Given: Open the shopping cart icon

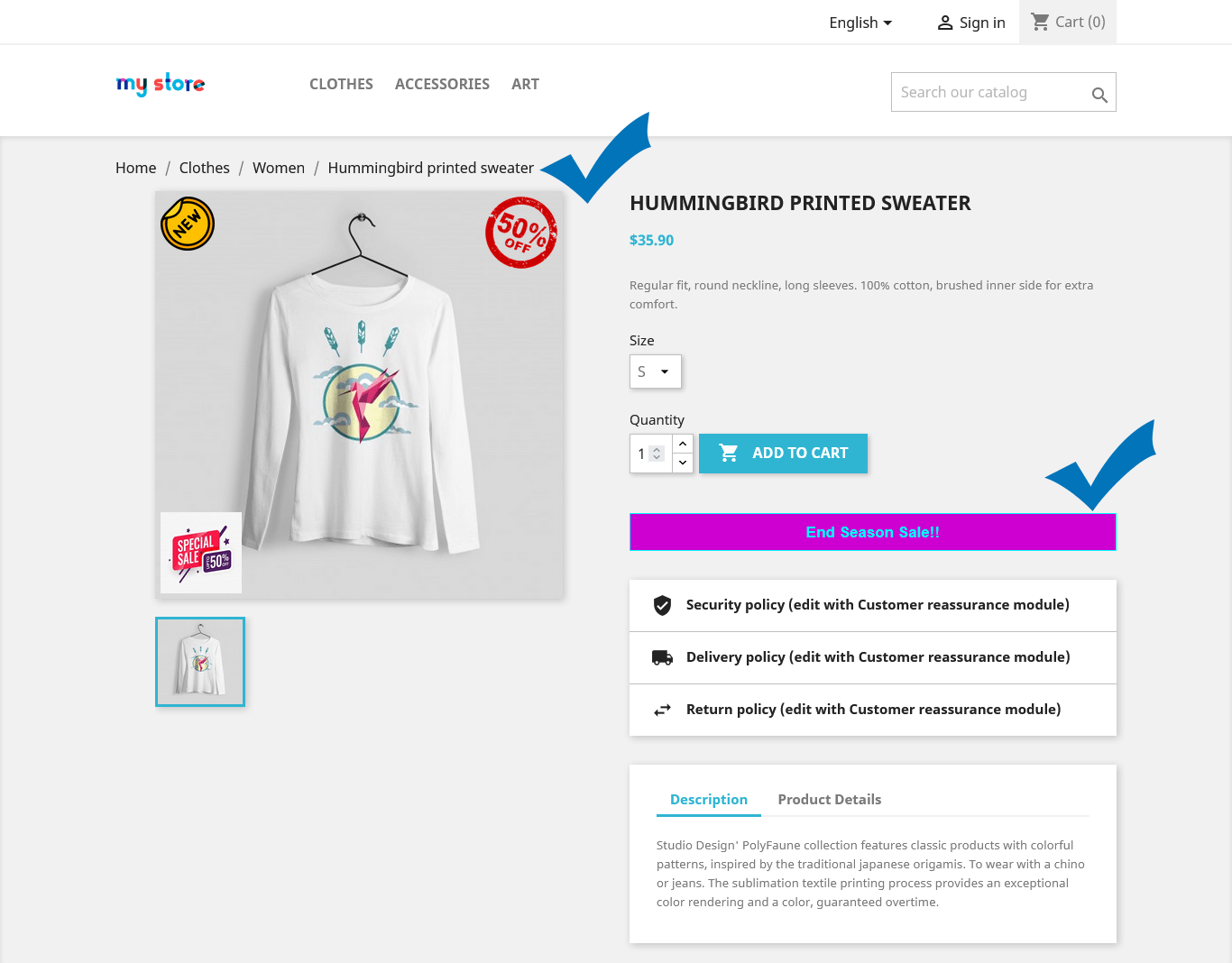Looking at the screenshot, I should point(1040,22).
